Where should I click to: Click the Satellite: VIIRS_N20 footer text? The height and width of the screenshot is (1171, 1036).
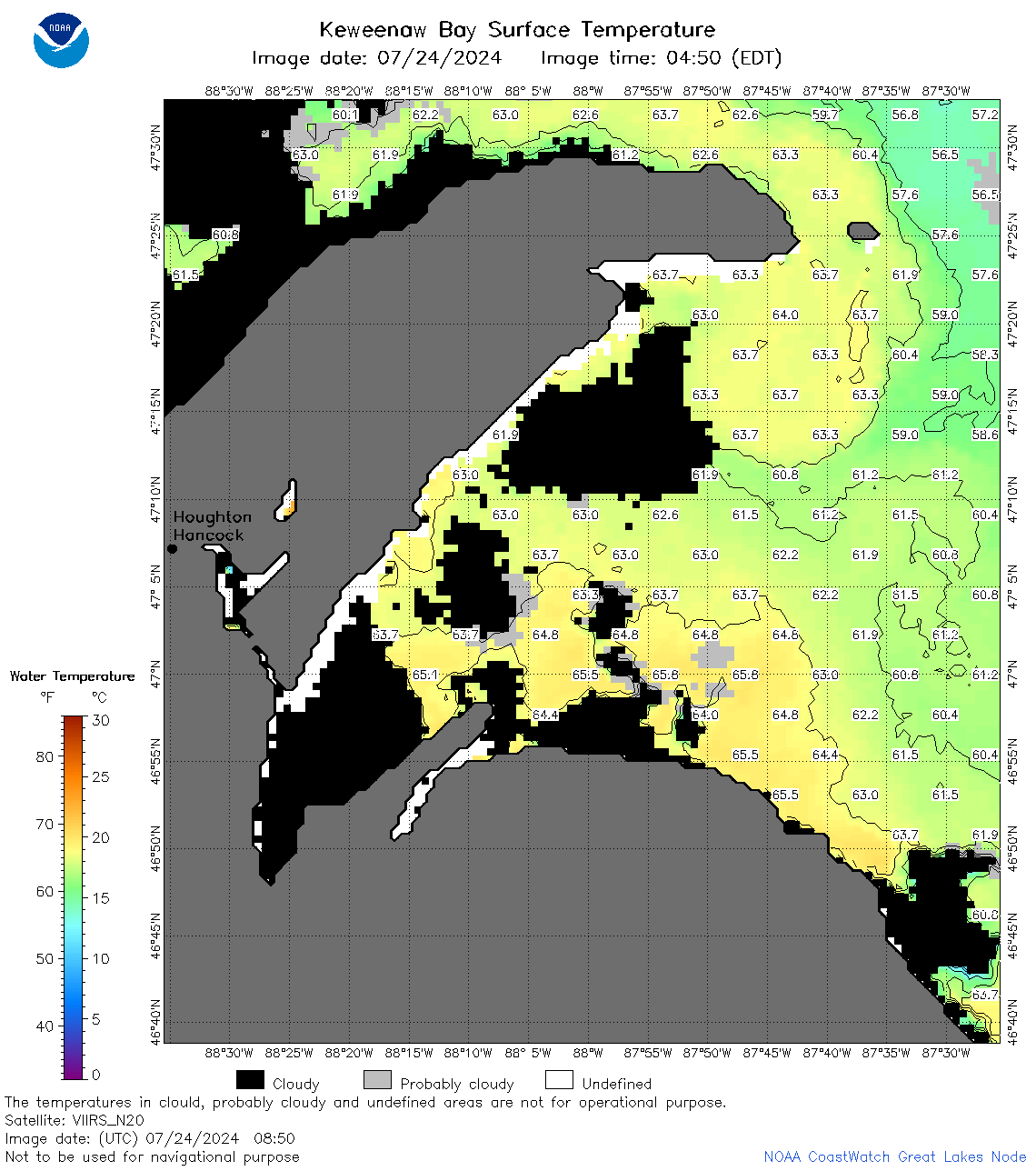click(74, 1120)
